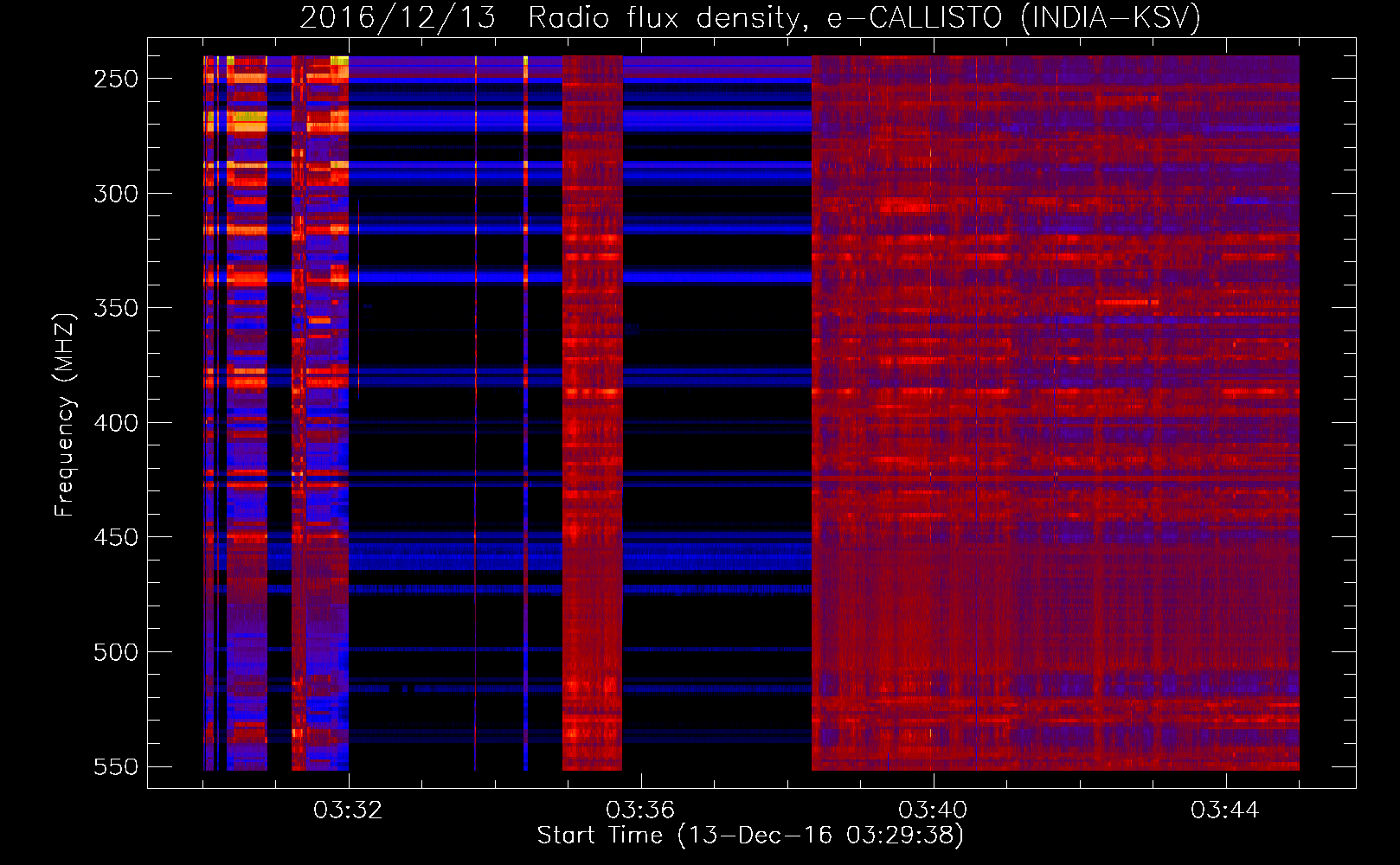
Task: Click the 300 frequency tick label
Action: [x=116, y=194]
